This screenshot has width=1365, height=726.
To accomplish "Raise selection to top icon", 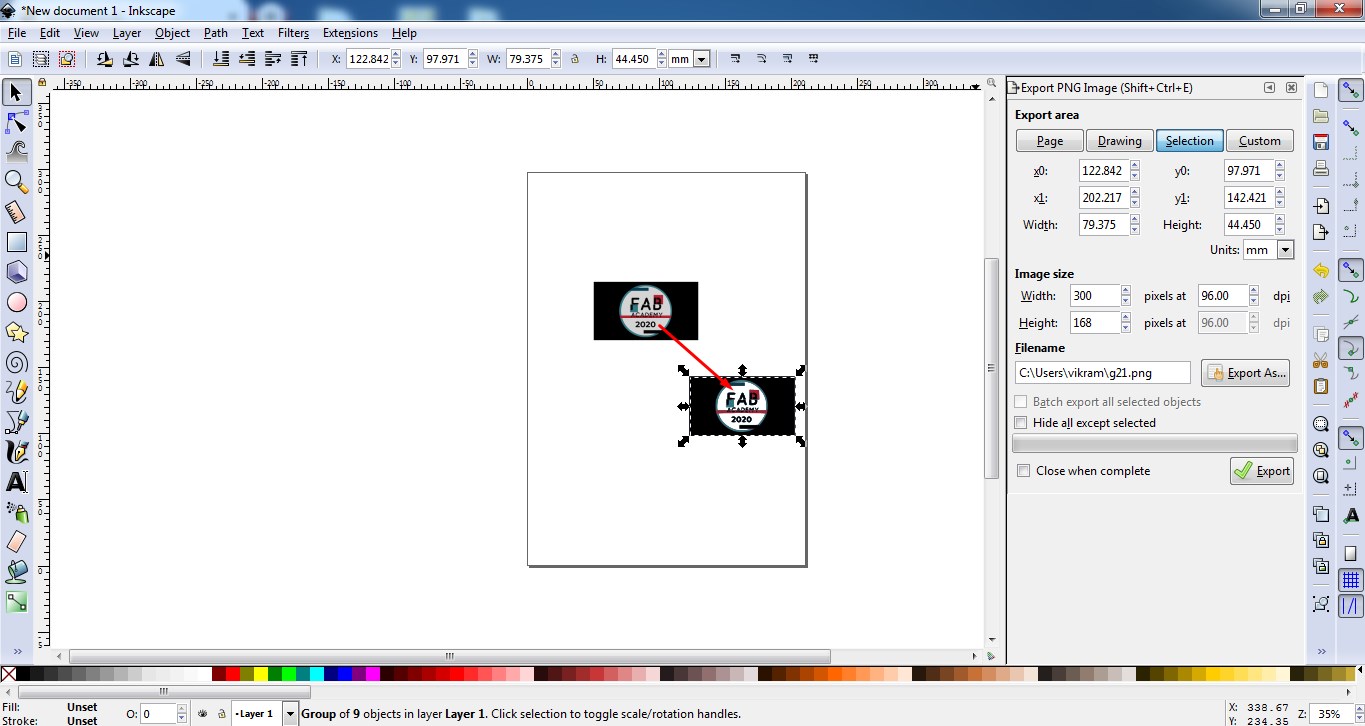I will tap(299, 59).
